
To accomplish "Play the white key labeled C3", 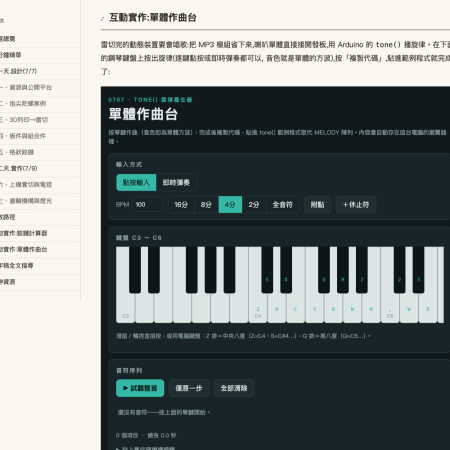I will [125, 308].
